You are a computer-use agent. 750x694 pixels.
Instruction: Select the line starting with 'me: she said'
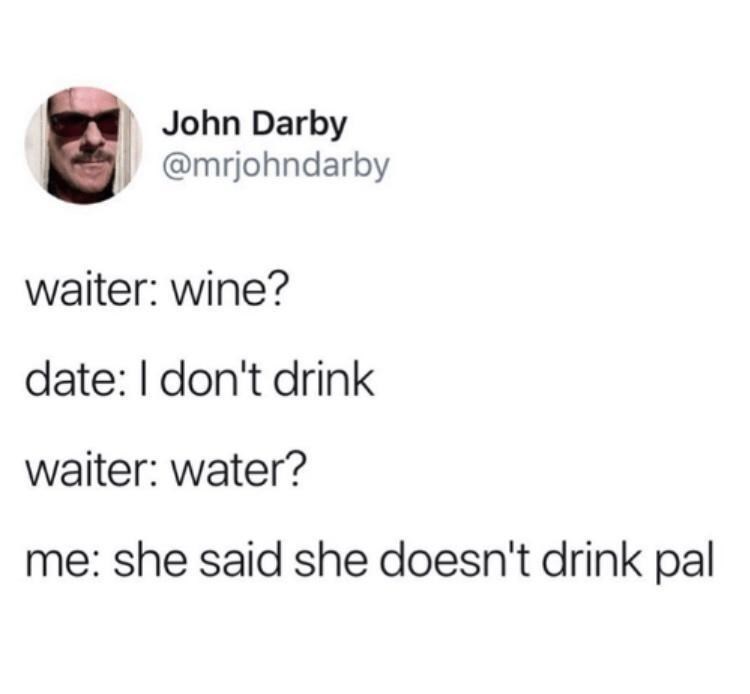(x=370, y=560)
